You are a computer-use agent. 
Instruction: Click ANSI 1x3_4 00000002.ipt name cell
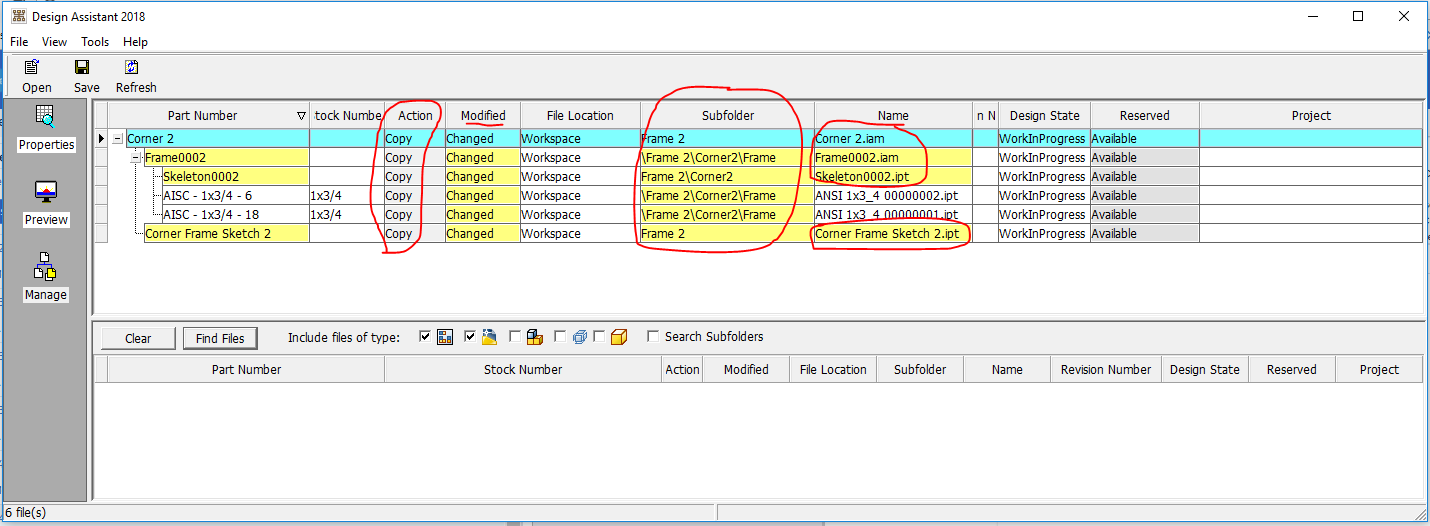(893, 196)
